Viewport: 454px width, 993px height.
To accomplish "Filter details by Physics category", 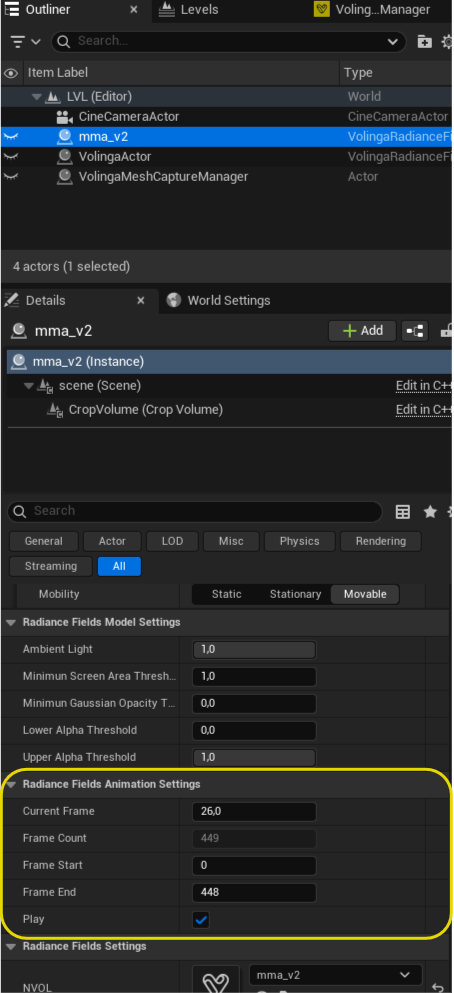I will click(300, 541).
